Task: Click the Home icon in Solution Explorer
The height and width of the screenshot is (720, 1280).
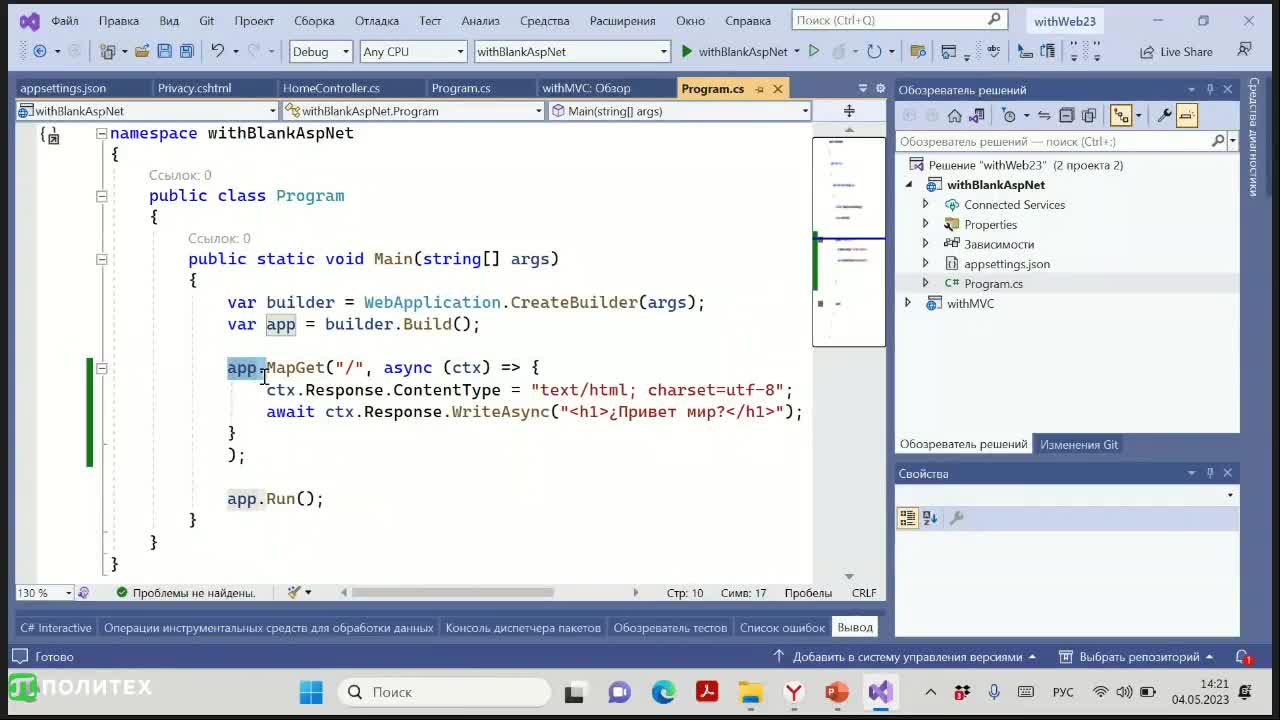Action: point(955,116)
